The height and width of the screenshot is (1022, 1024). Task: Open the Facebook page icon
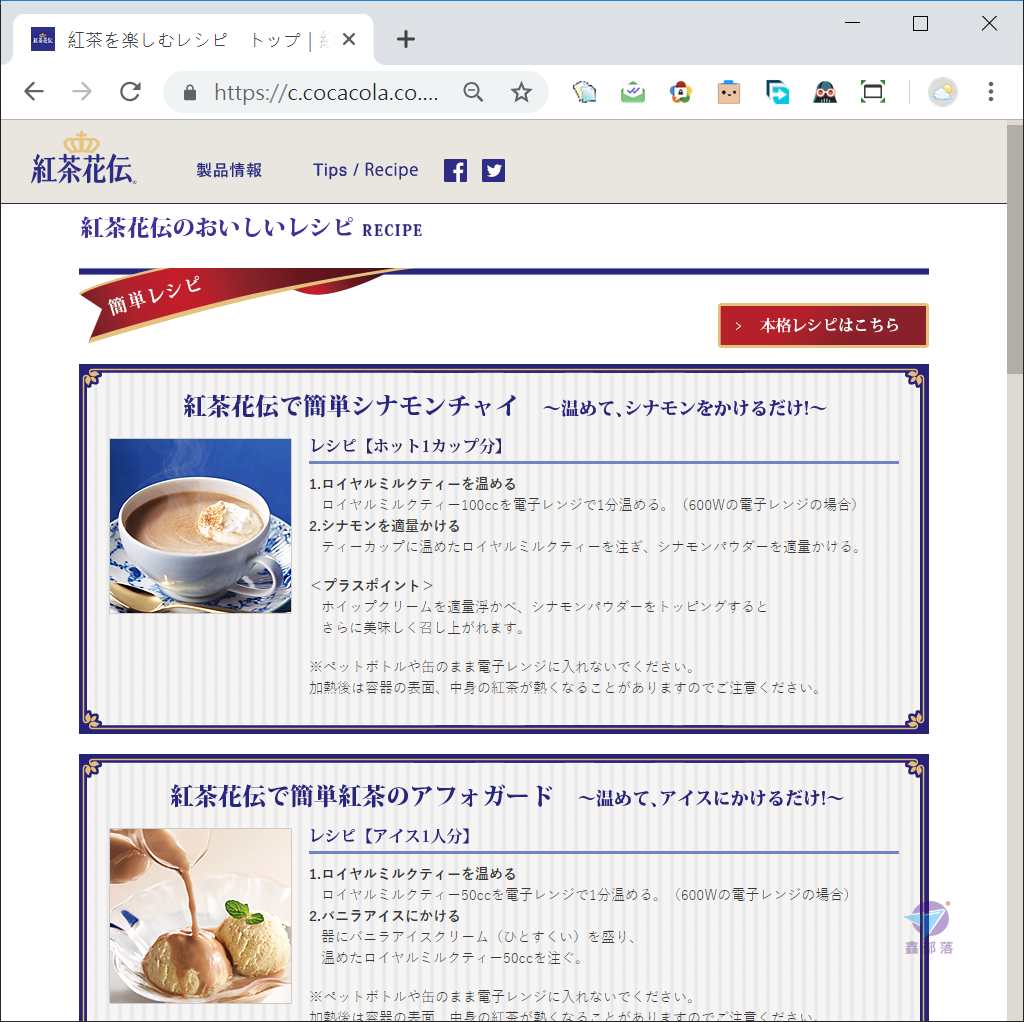click(x=455, y=170)
